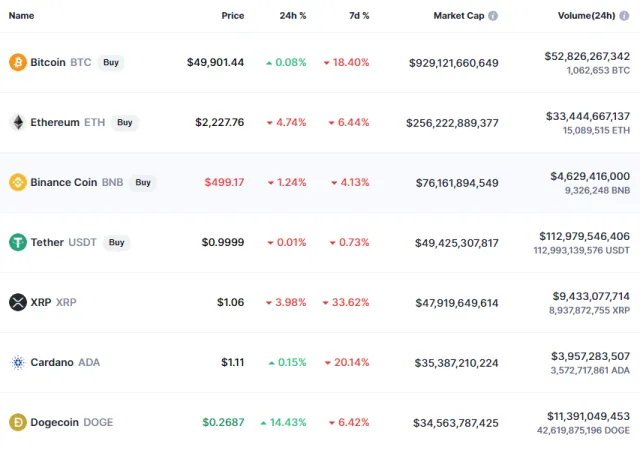Click Bitcoin price $49,901.44

point(216,62)
